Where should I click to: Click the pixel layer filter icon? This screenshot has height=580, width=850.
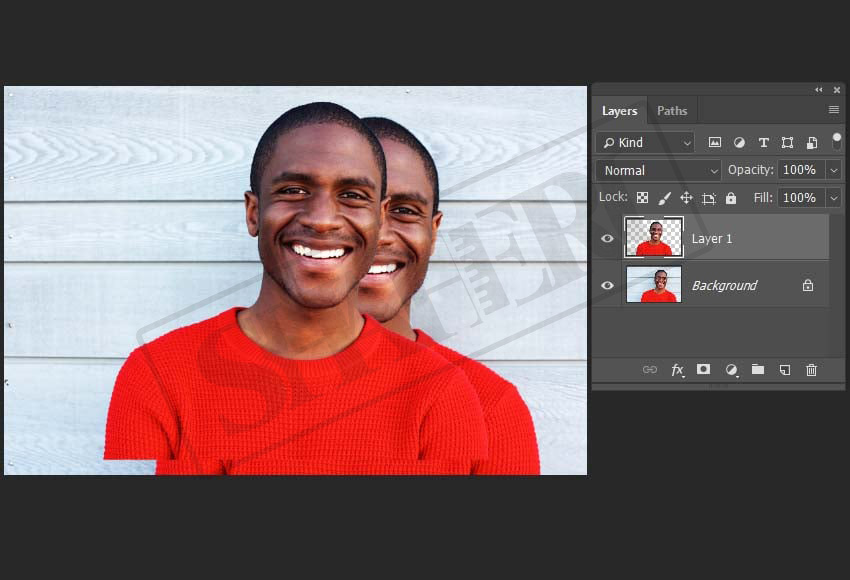(x=715, y=143)
